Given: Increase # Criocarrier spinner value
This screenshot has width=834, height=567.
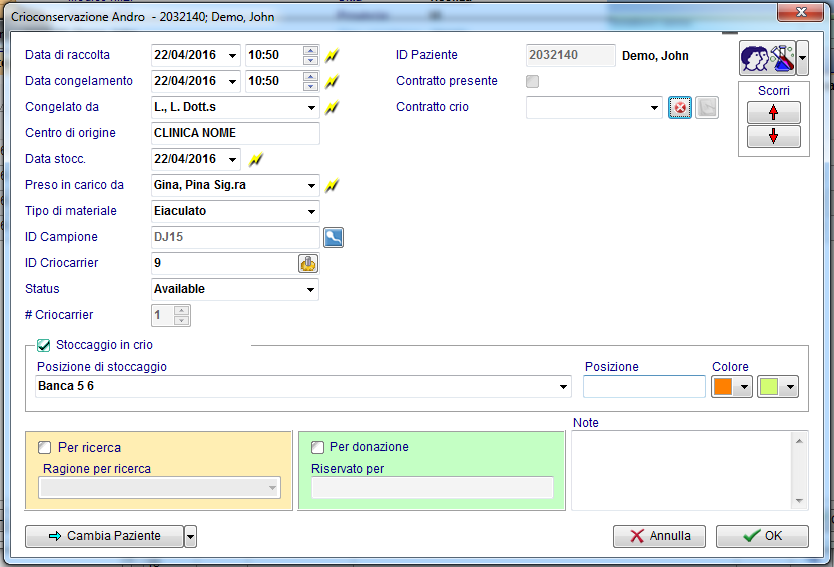Looking at the screenshot, I should pos(181,311).
